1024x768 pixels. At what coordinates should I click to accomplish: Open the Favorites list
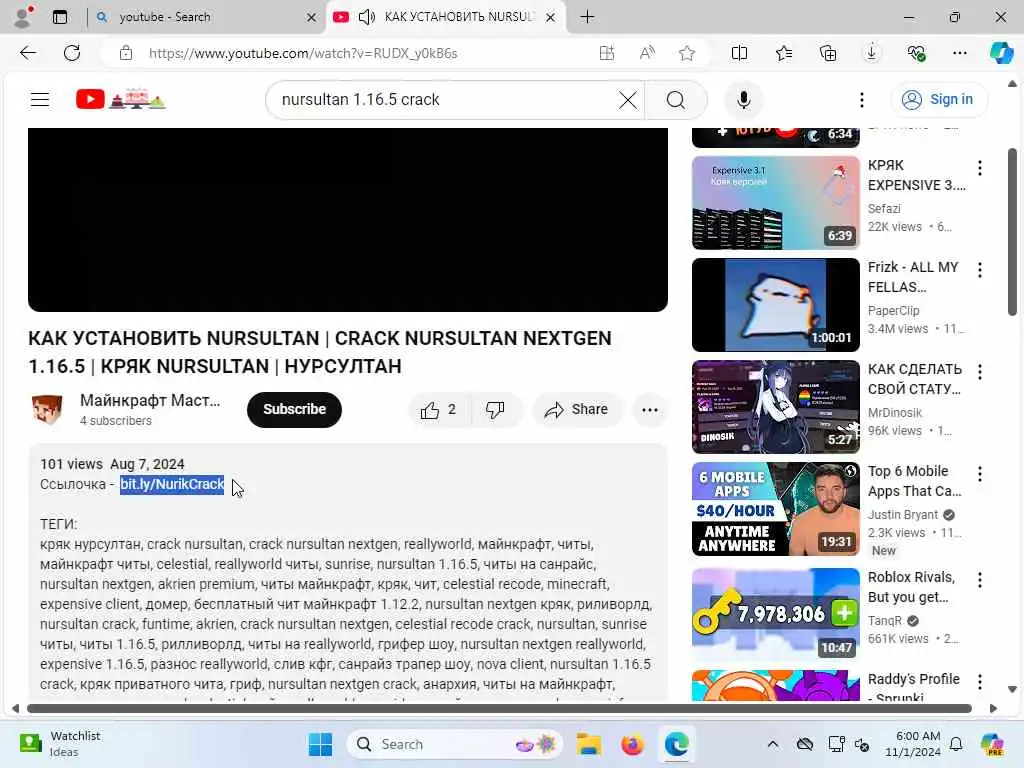point(784,53)
